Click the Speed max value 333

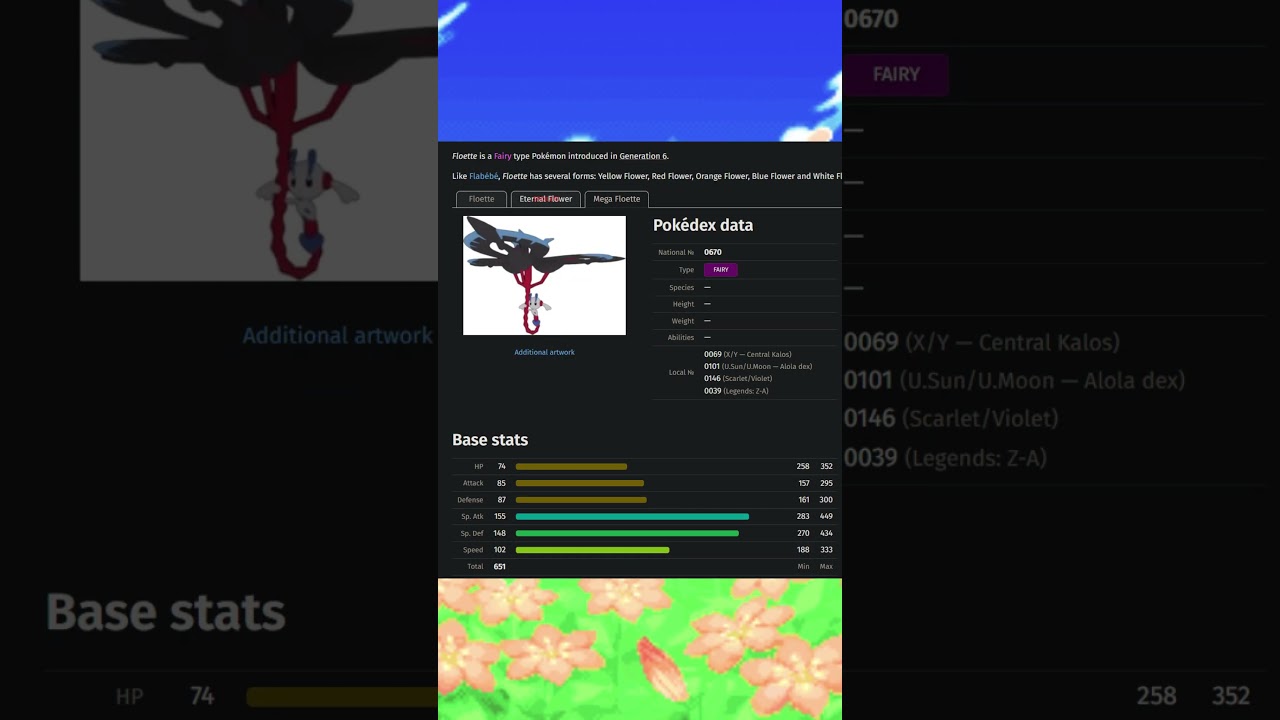pos(826,550)
